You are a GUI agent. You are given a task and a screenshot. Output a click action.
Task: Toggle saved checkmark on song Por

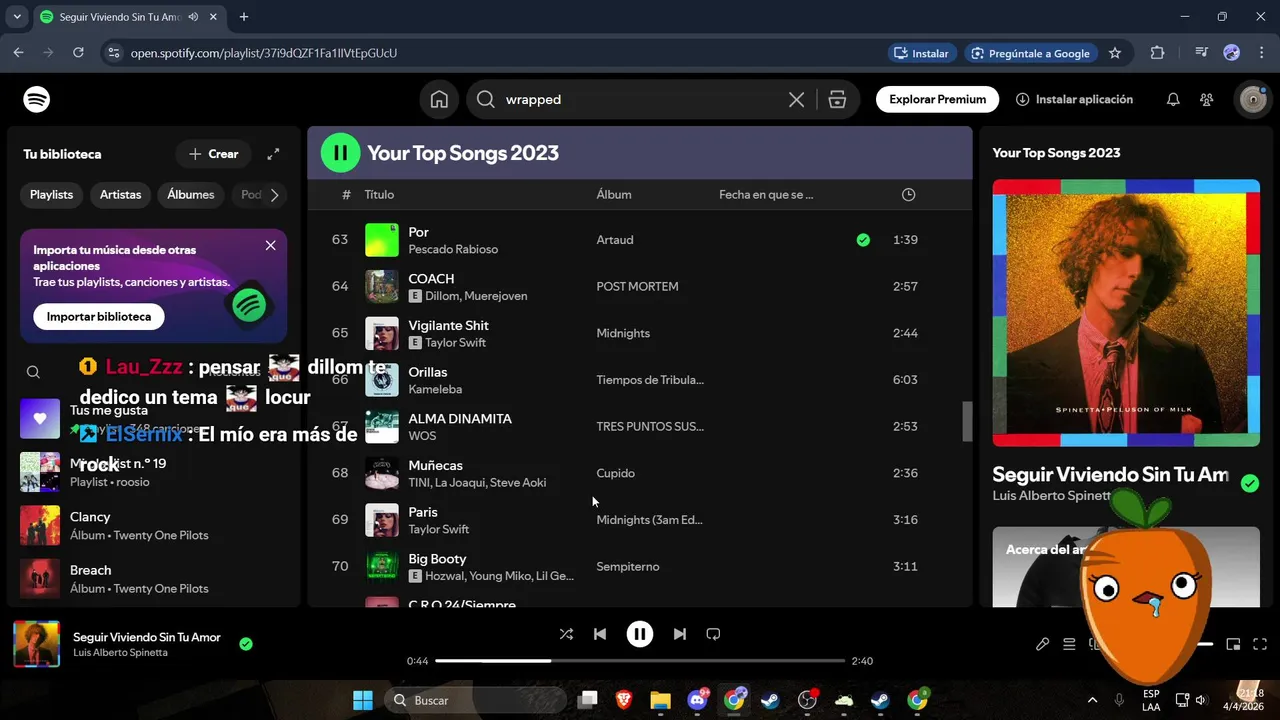pos(863,240)
